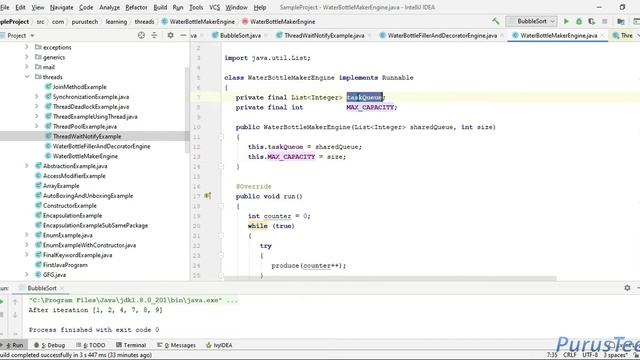Click the editor horizontal scrollbar
Viewport: 640px width, 360px height.
tap(390, 278)
